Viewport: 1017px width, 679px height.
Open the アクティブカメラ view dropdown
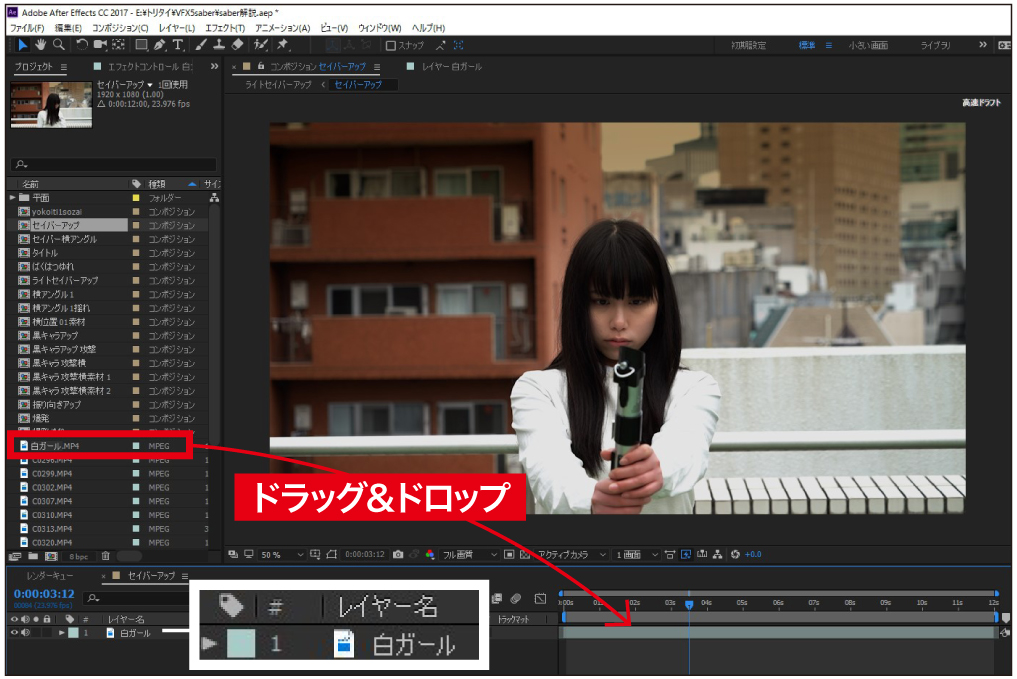[x=571, y=554]
